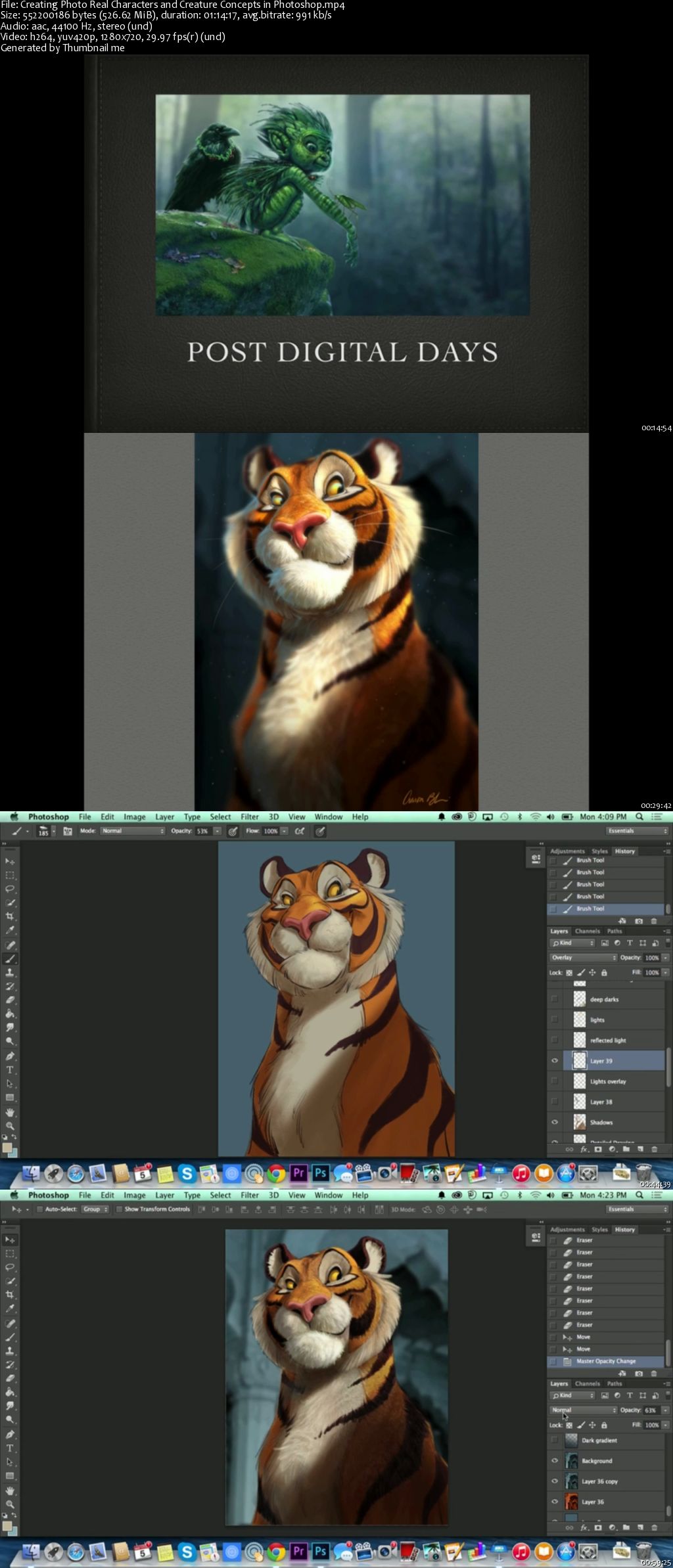This screenshot has width=673, height=1568.
Task: Select the Hand tool in 4:09 PM Photoshop window
Action: click(10, 1112)
